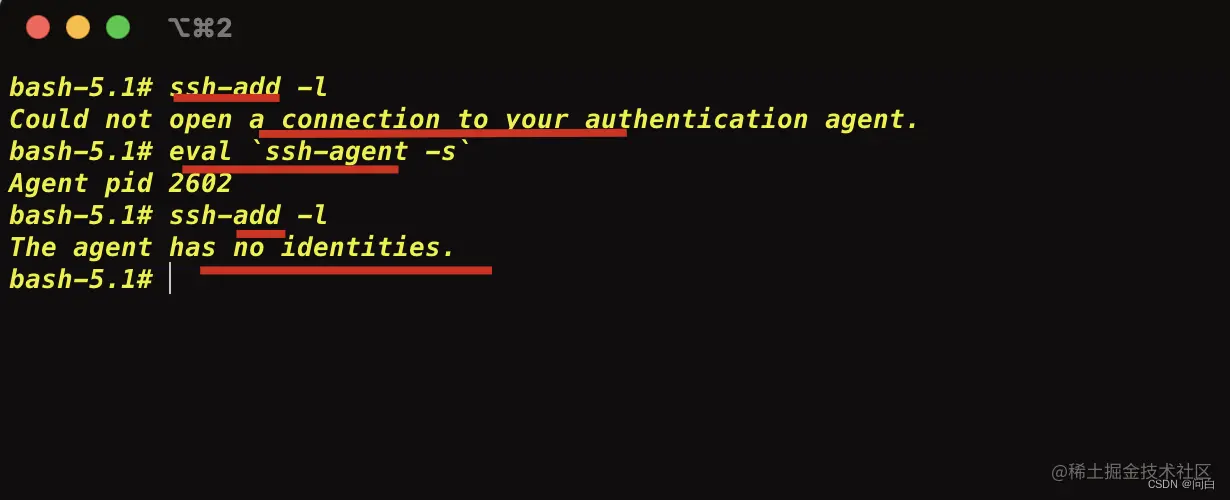Click the second 'ssh-add -l' command
The width and height of the screenshot is (1230, 500).
248,215
